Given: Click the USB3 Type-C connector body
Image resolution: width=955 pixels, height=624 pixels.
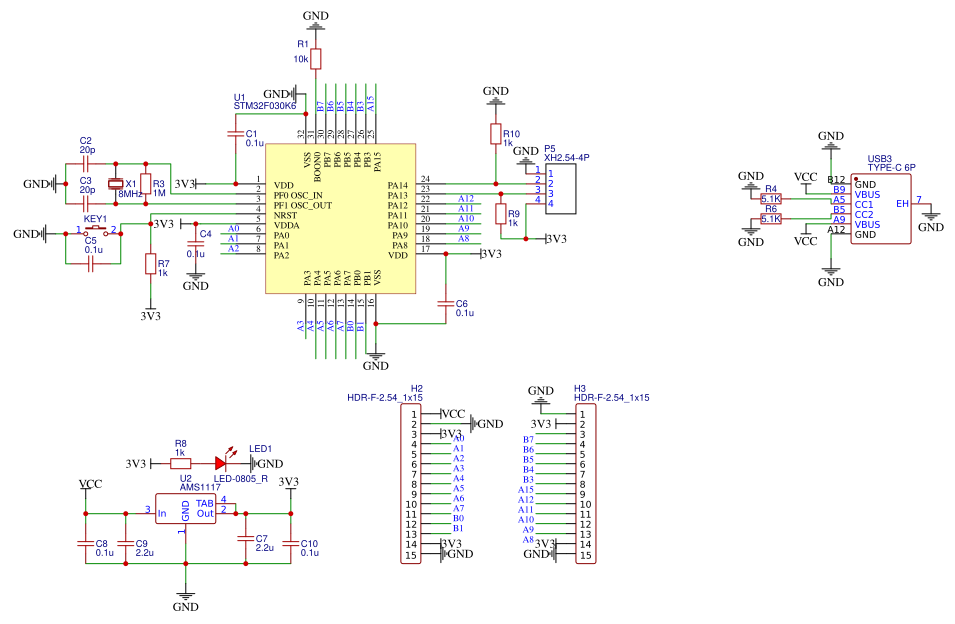Looking at the screenshot, I should click(x=881, y=209).
